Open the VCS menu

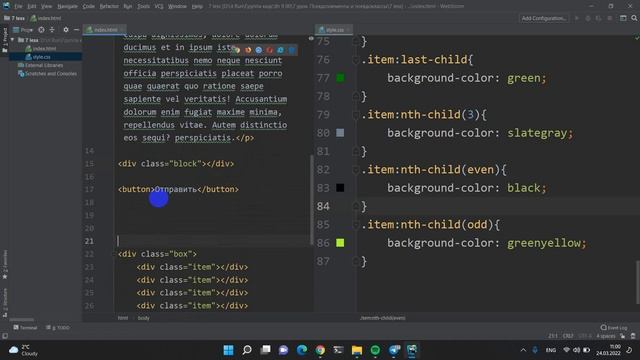pos(159,6)
